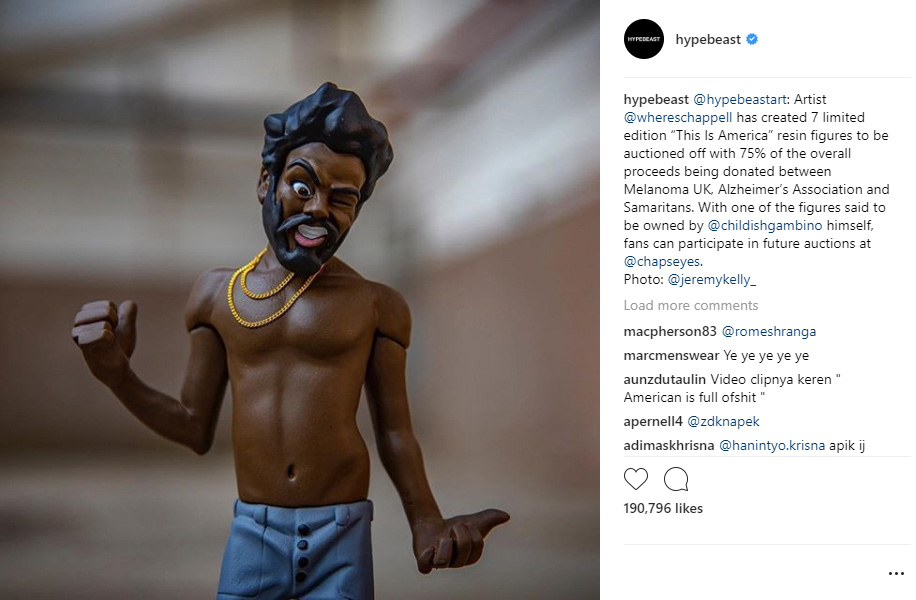Screen dimensions: 916x600
Task: Open the @hypebeastart mention link
Action: click(739, 99)
